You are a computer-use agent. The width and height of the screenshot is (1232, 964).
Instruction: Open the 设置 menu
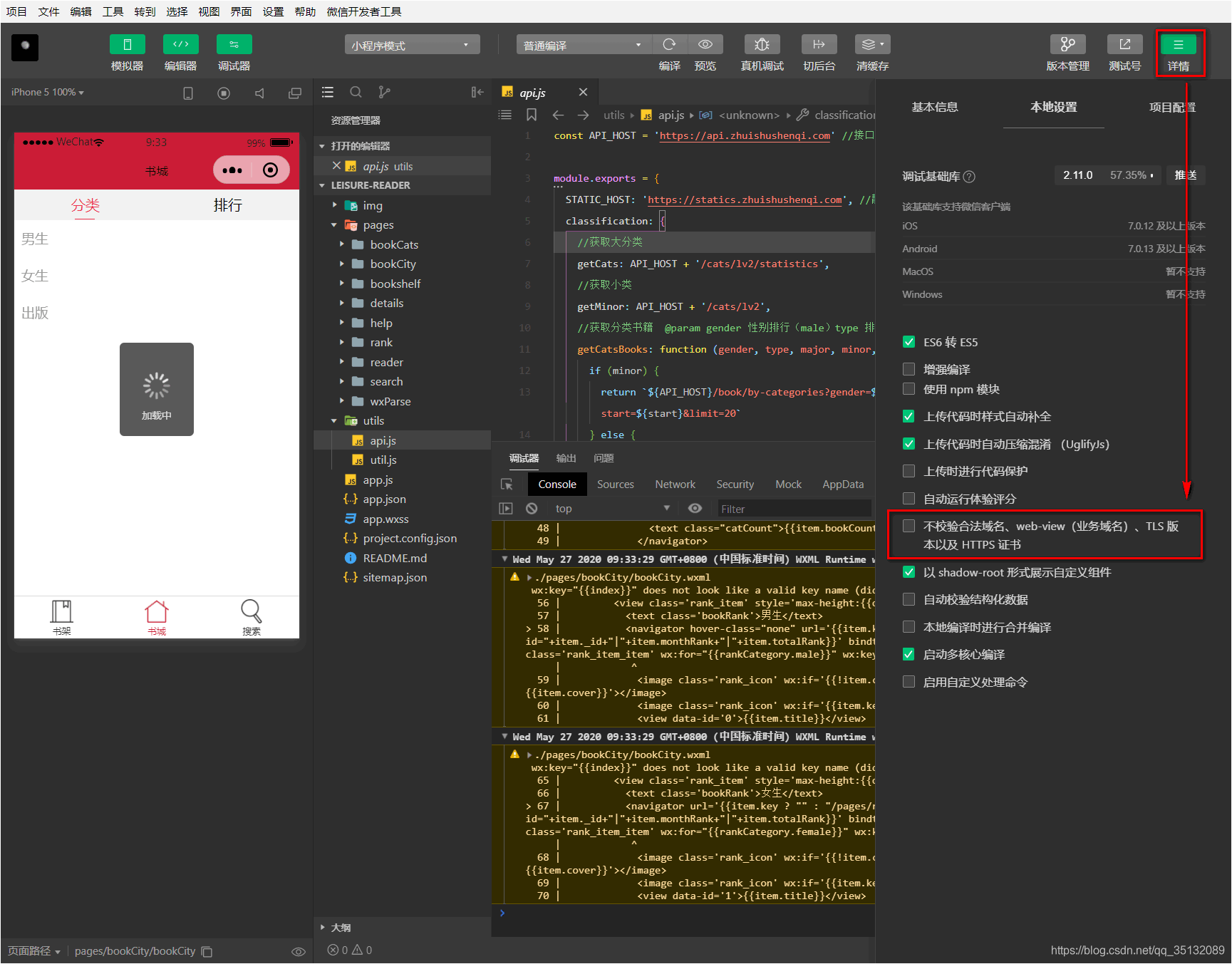pyautogui.click(x=273, y=11)
